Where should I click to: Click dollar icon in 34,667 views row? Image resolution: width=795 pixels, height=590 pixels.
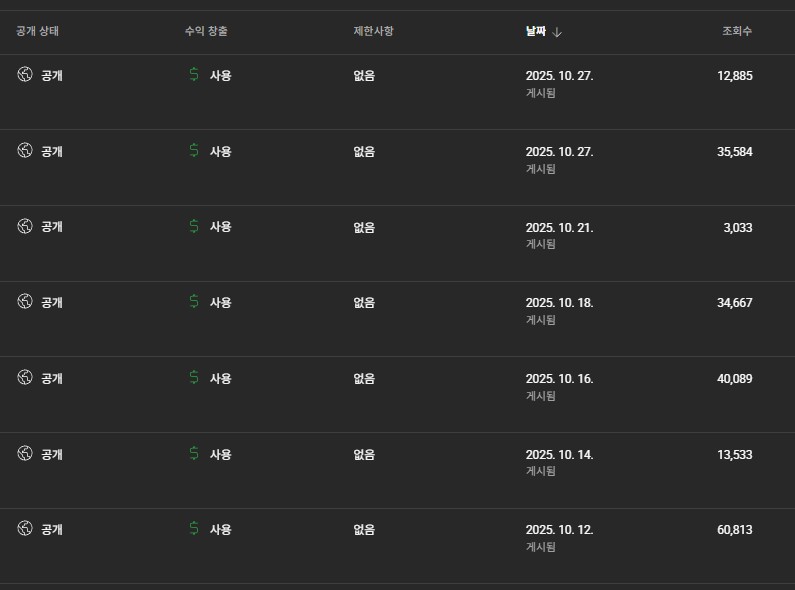tap(193, 302)
